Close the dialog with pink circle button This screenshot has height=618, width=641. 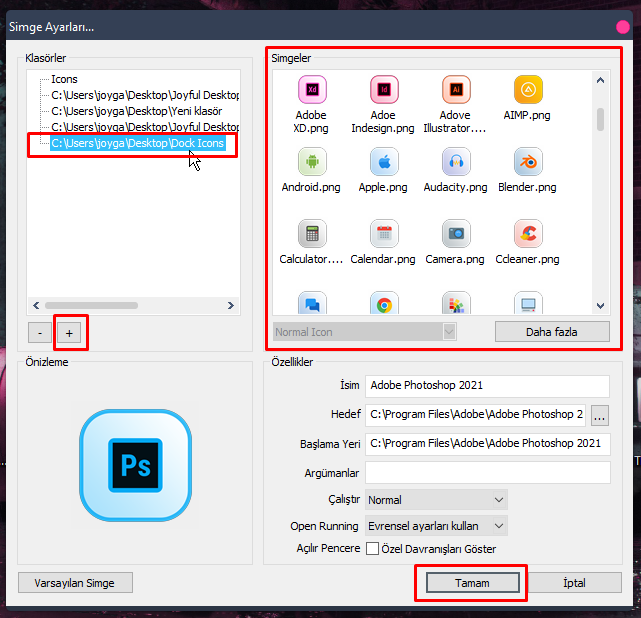tap(623, 27)
